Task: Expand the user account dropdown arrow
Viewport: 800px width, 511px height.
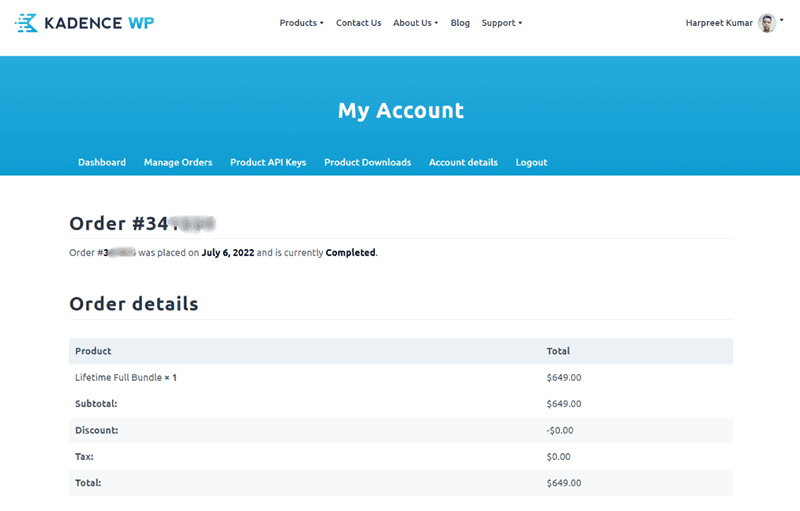Action: click(782, 20)
